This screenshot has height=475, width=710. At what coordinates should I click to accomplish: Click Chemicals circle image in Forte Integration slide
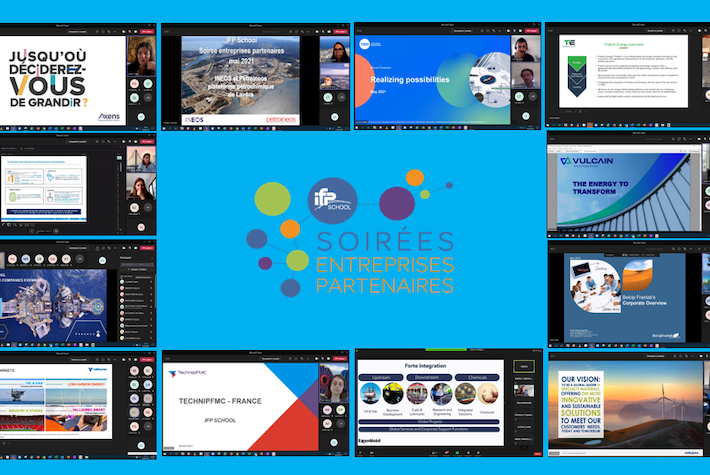[489, 392]
